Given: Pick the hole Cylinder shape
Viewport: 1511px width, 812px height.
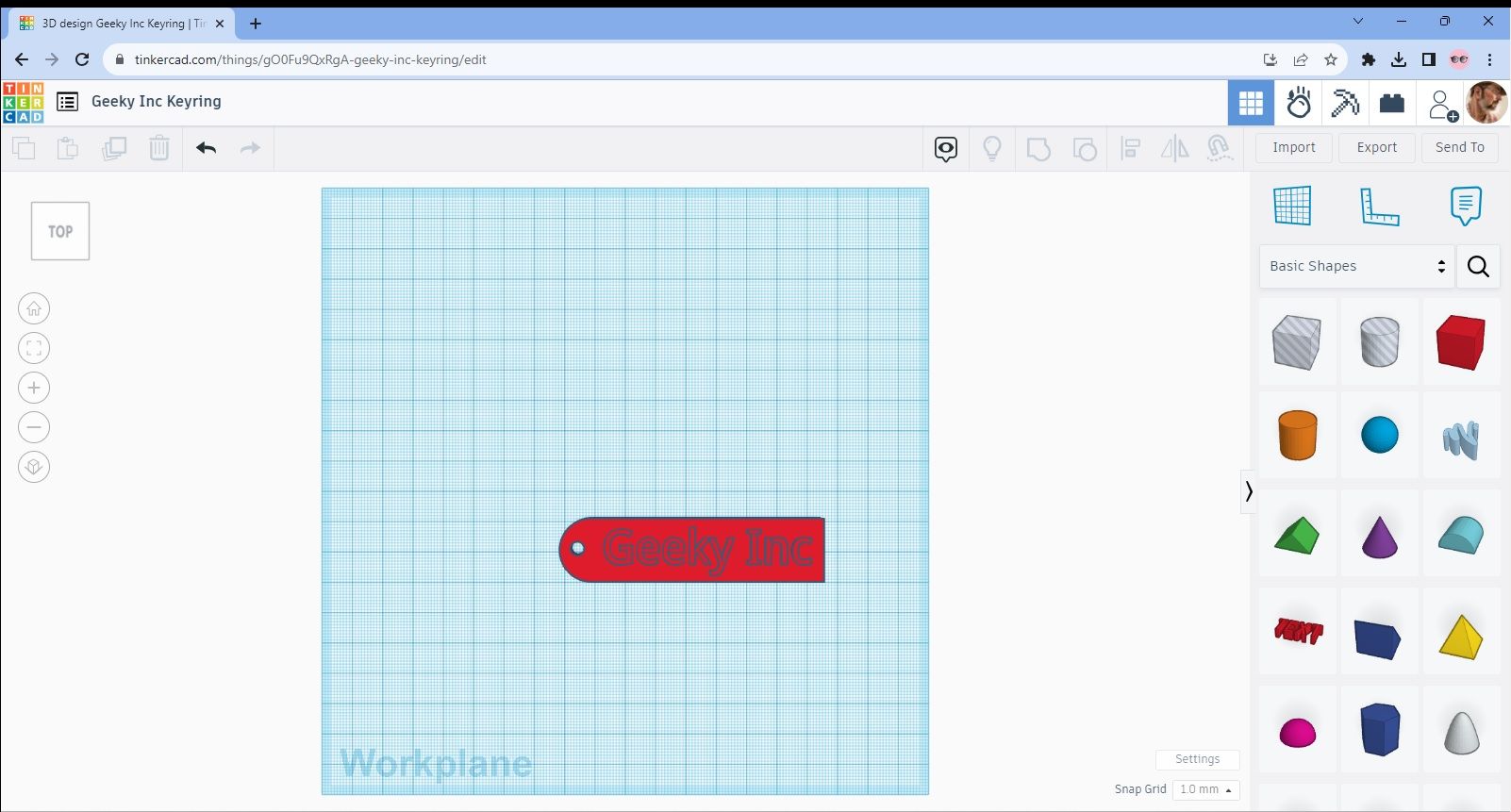Looking at the screenshot, I should [1379, 341].
